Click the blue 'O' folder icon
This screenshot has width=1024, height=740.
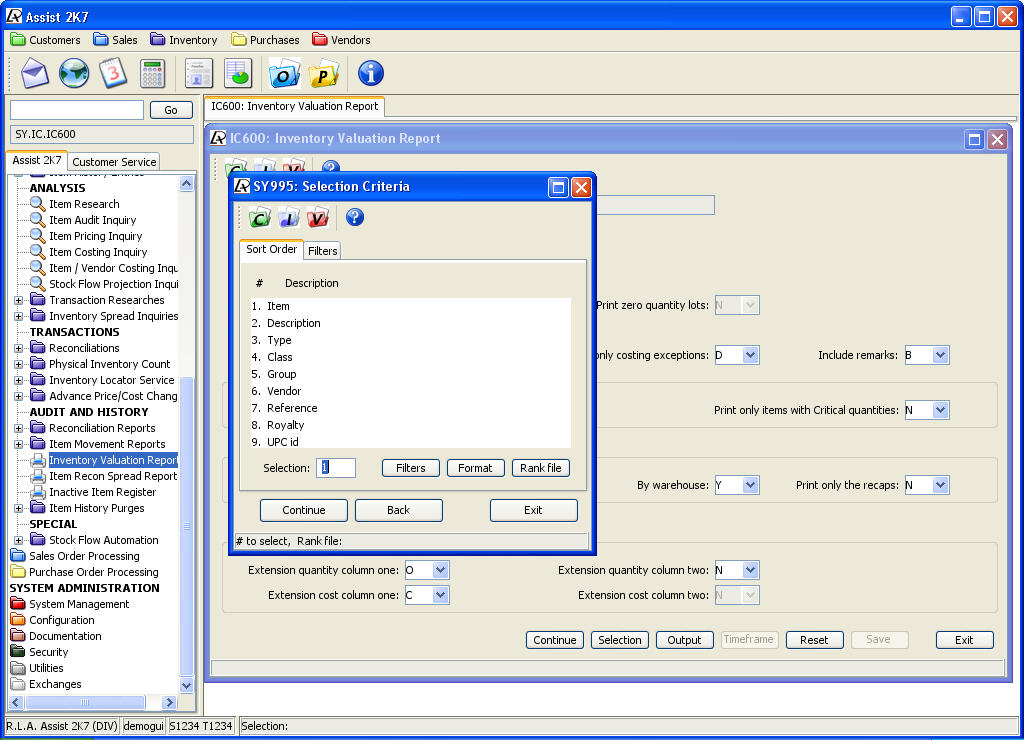pyautogui.click(x=284, y=72)
